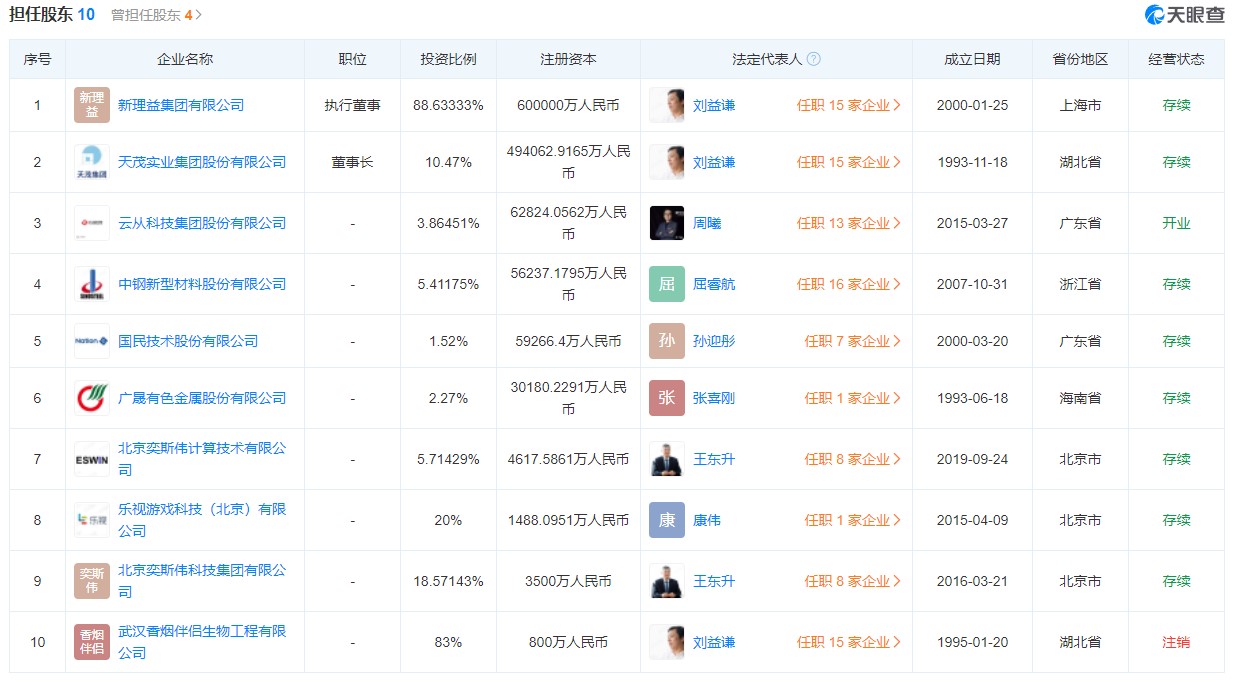
Task: Click the 乐视游戏科技 company logo
Action: (x=92, y=520)
